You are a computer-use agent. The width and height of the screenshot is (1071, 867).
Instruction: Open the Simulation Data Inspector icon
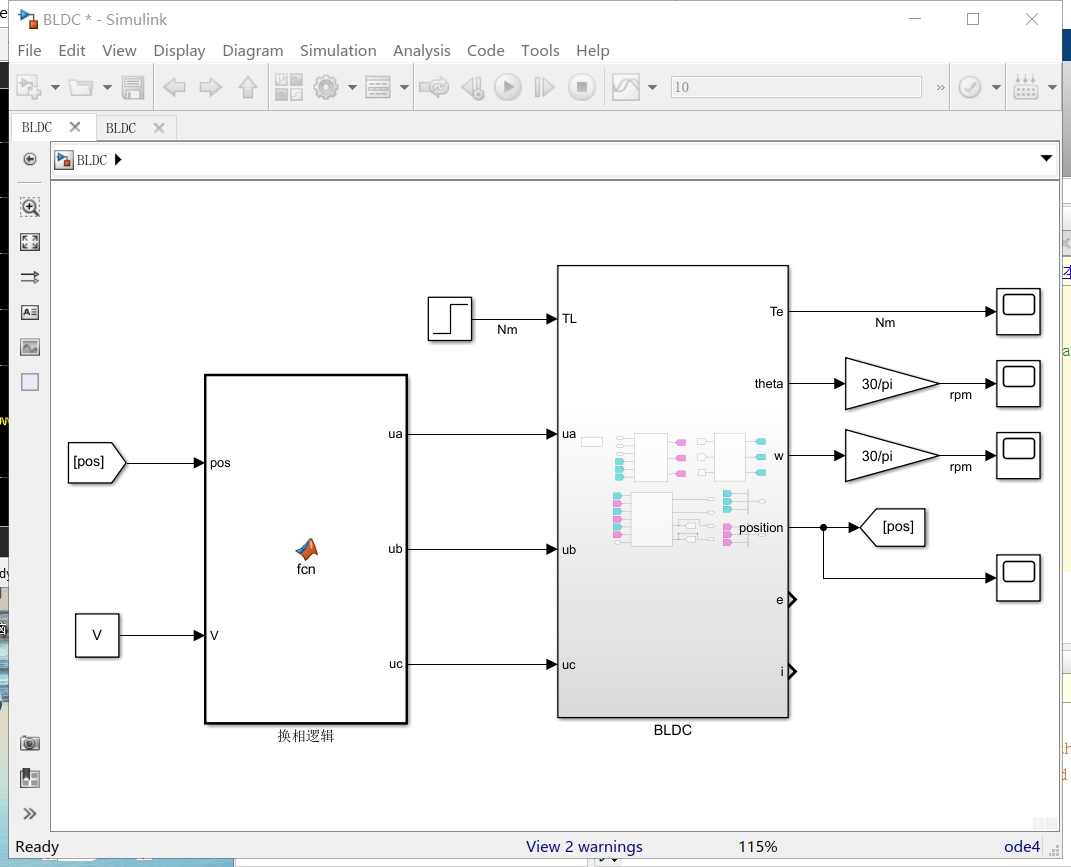pos(626,87)
